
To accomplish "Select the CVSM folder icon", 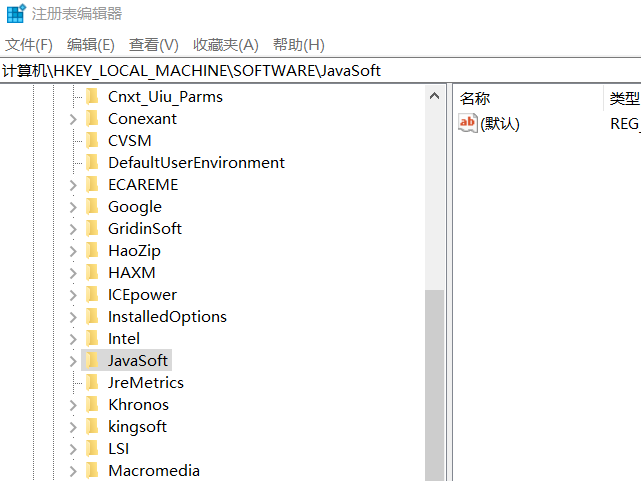I will (x=92, y=141).
